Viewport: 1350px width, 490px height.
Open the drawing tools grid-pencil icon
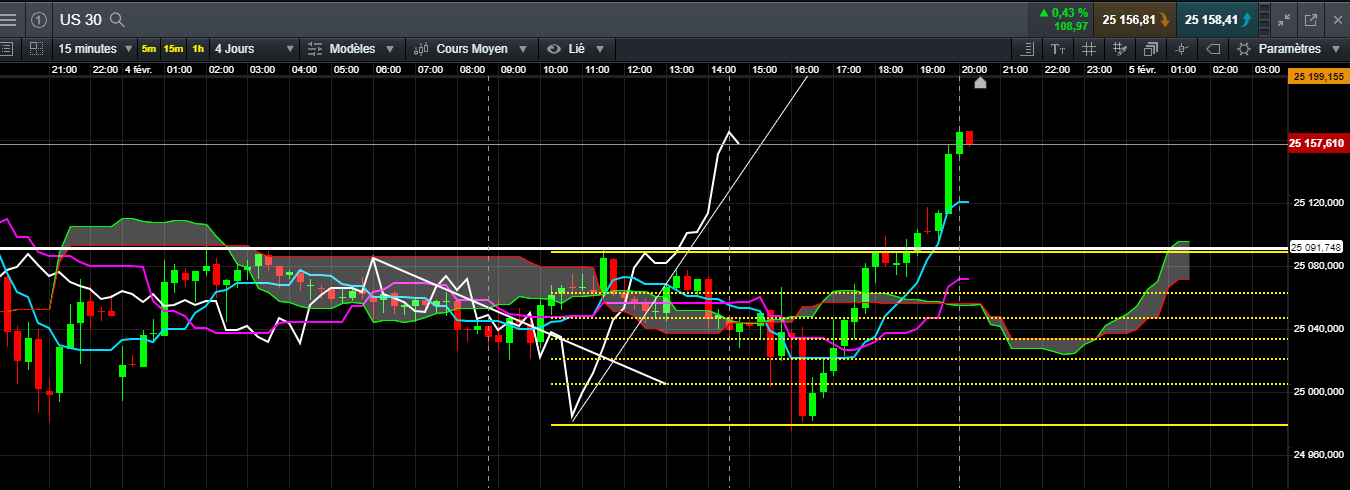(1120, 49)
